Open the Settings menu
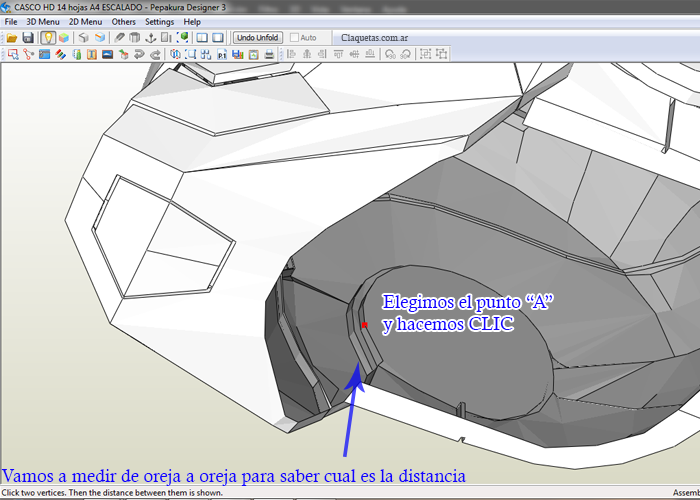 (159, 21)
